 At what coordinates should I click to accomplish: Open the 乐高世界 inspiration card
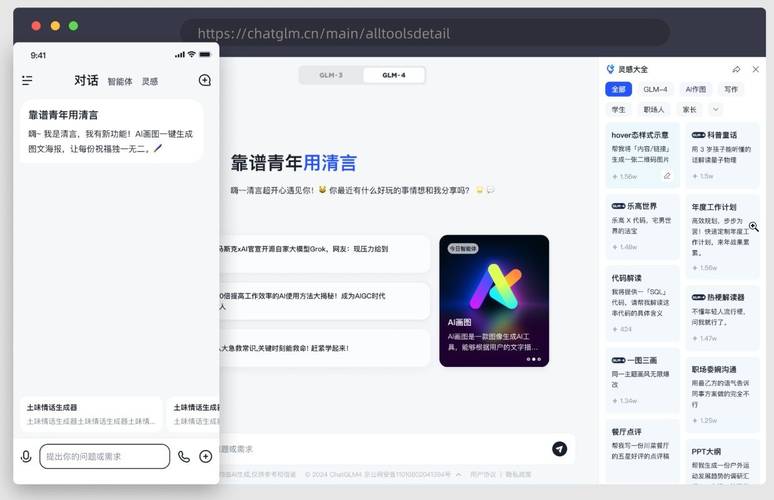coord(642,227)
